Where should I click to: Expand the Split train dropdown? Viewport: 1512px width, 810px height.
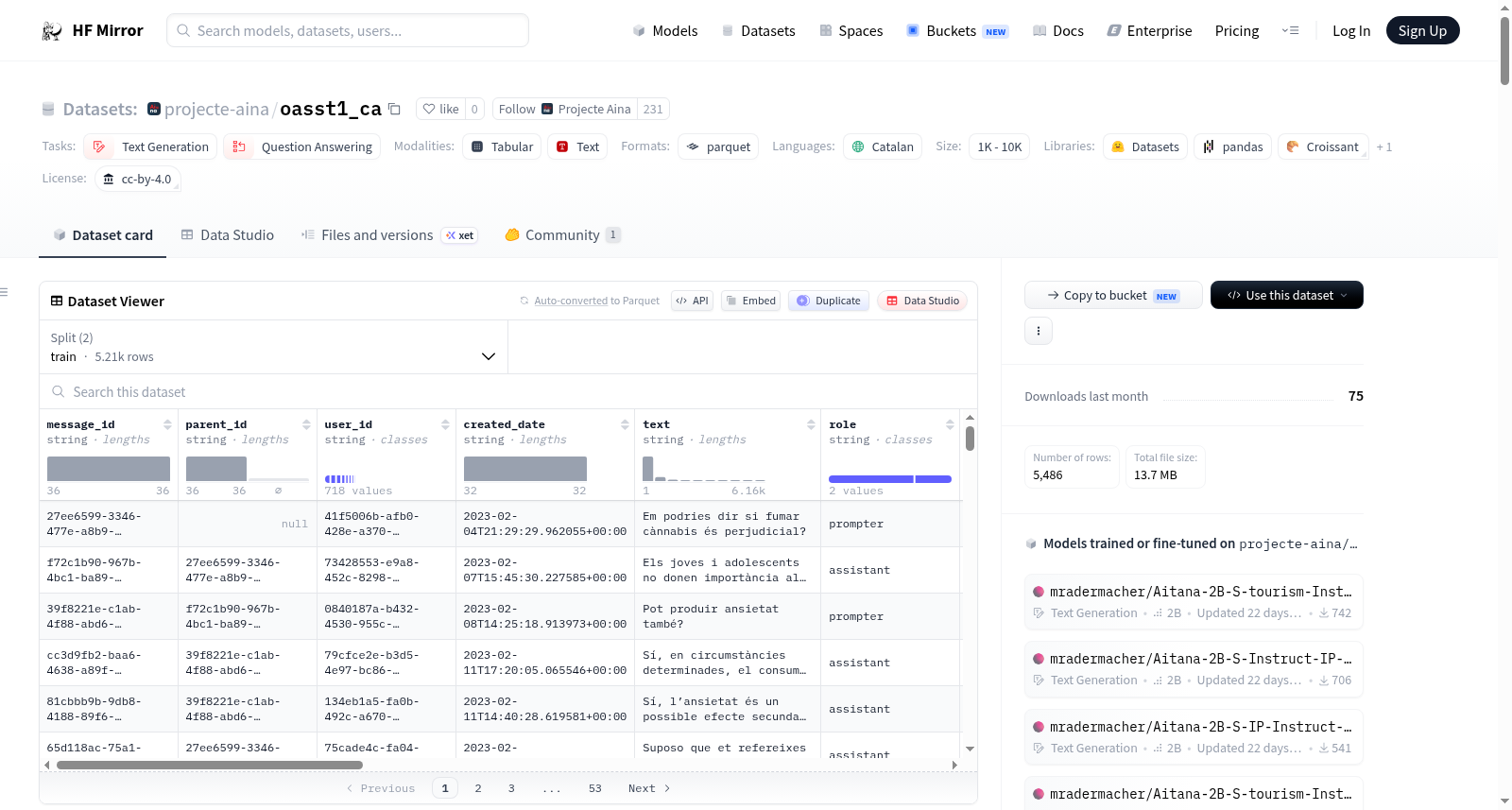click(273, 347)
